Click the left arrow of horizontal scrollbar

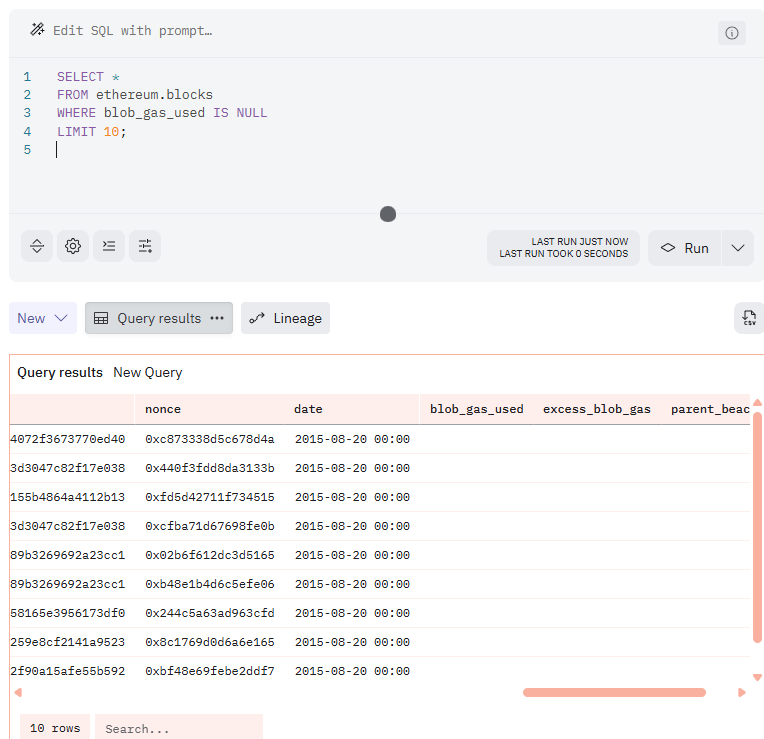pyautogui.click(x=18, y=692)
